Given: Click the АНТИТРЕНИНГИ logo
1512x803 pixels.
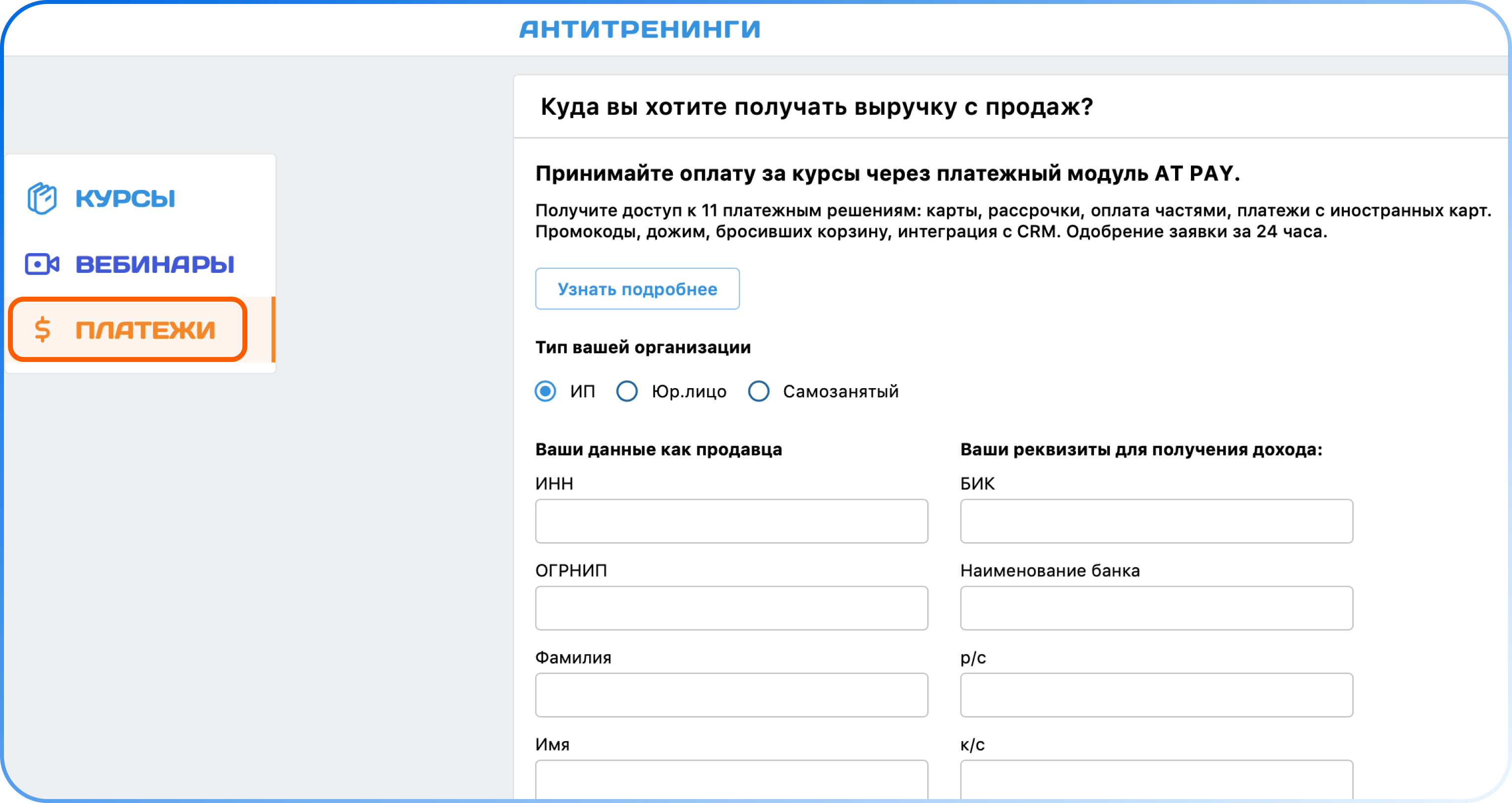Looking at the screenshot, I should click(639, 29).
